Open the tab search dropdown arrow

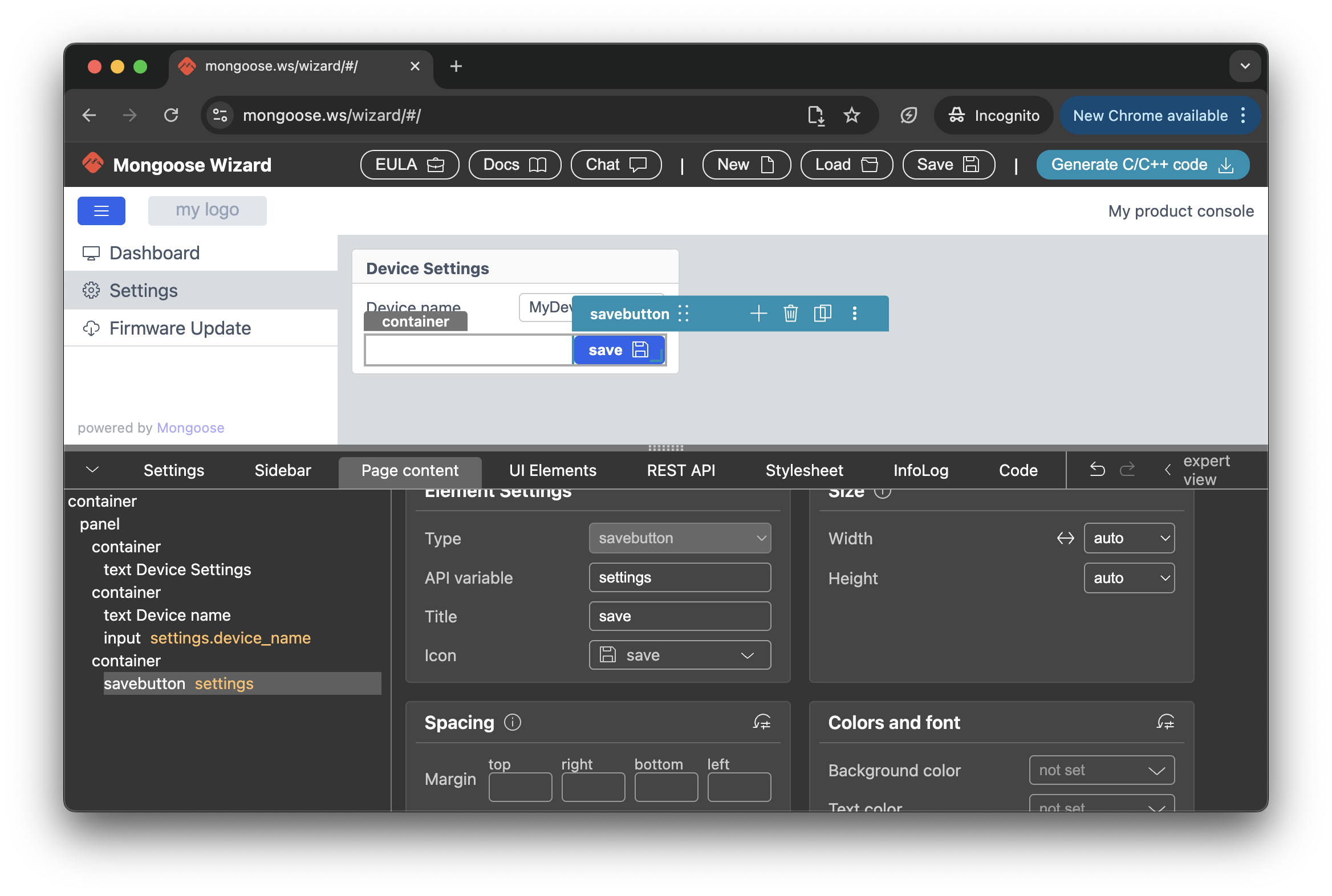[1245, 66]
